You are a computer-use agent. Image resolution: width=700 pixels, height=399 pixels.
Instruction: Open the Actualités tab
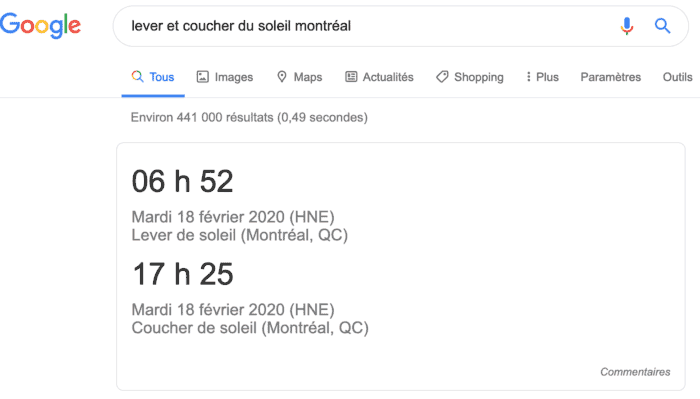[379, 77]
